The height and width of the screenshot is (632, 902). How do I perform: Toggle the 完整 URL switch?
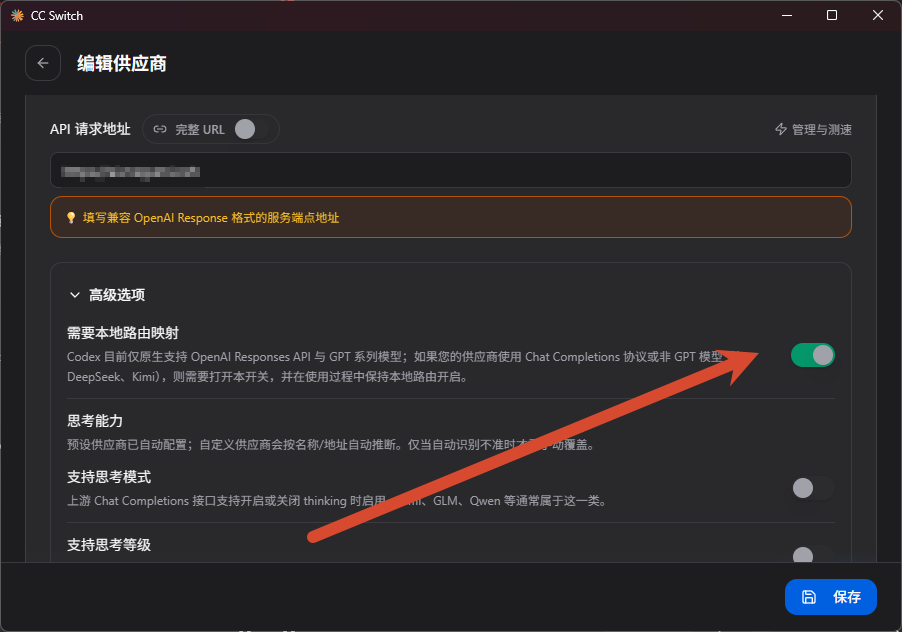pos(251,129)
